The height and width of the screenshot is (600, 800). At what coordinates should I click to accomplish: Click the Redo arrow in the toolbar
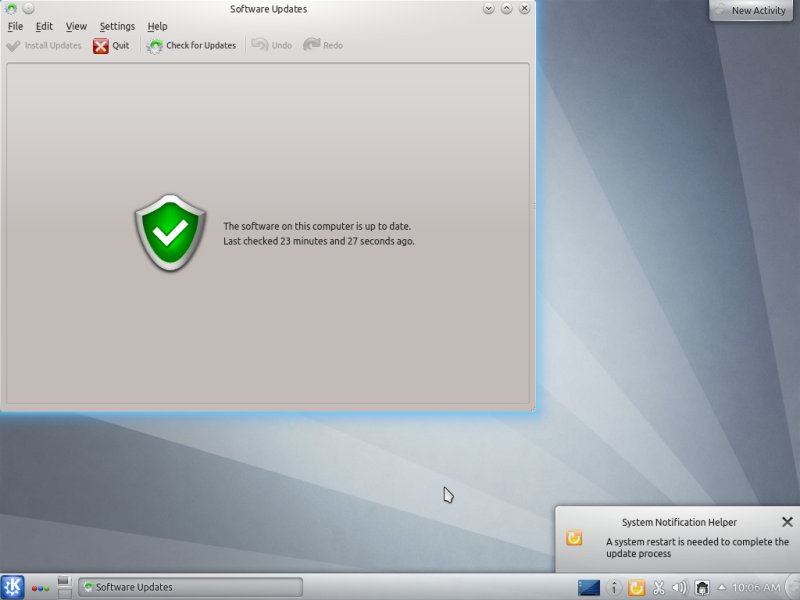coord(312,45)
